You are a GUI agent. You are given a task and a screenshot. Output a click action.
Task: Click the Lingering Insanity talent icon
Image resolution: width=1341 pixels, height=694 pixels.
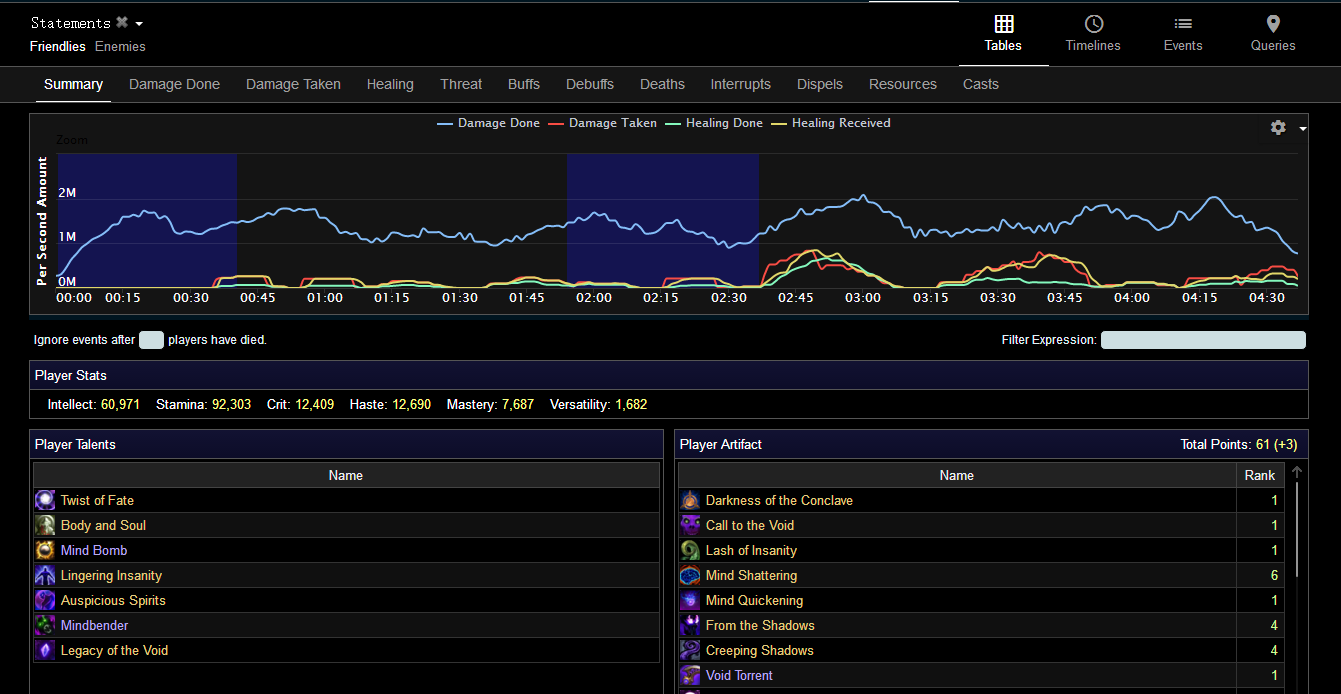point(45,575)
